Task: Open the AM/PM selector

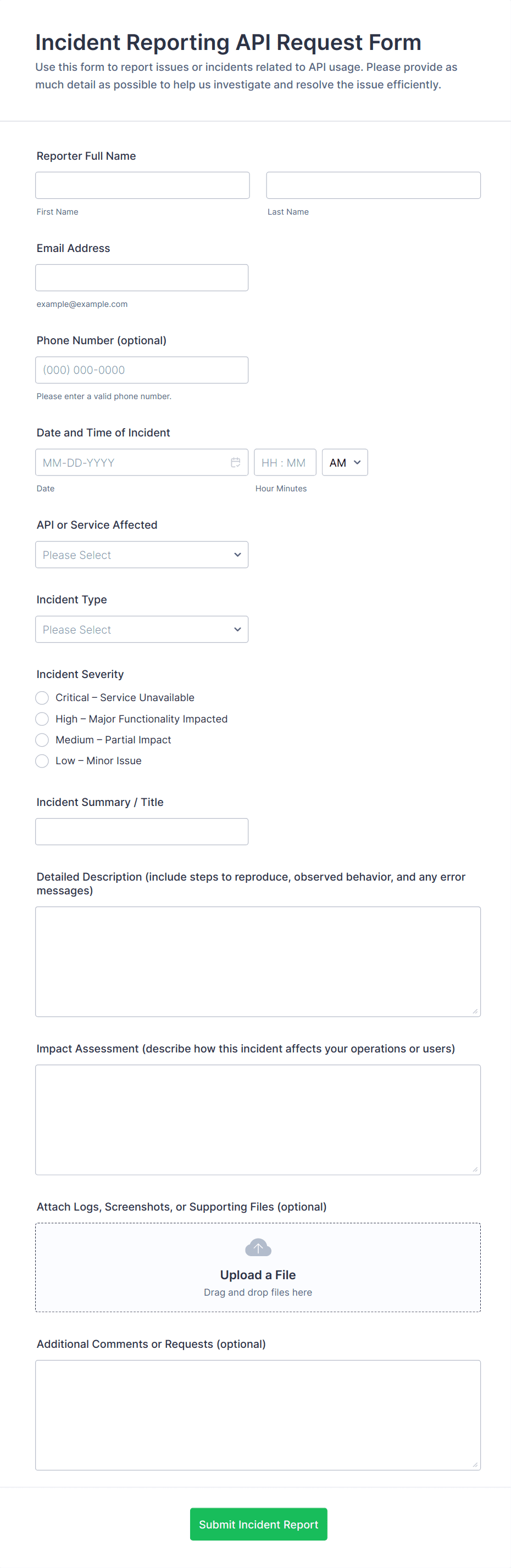Action: click(x=344, y=463)
